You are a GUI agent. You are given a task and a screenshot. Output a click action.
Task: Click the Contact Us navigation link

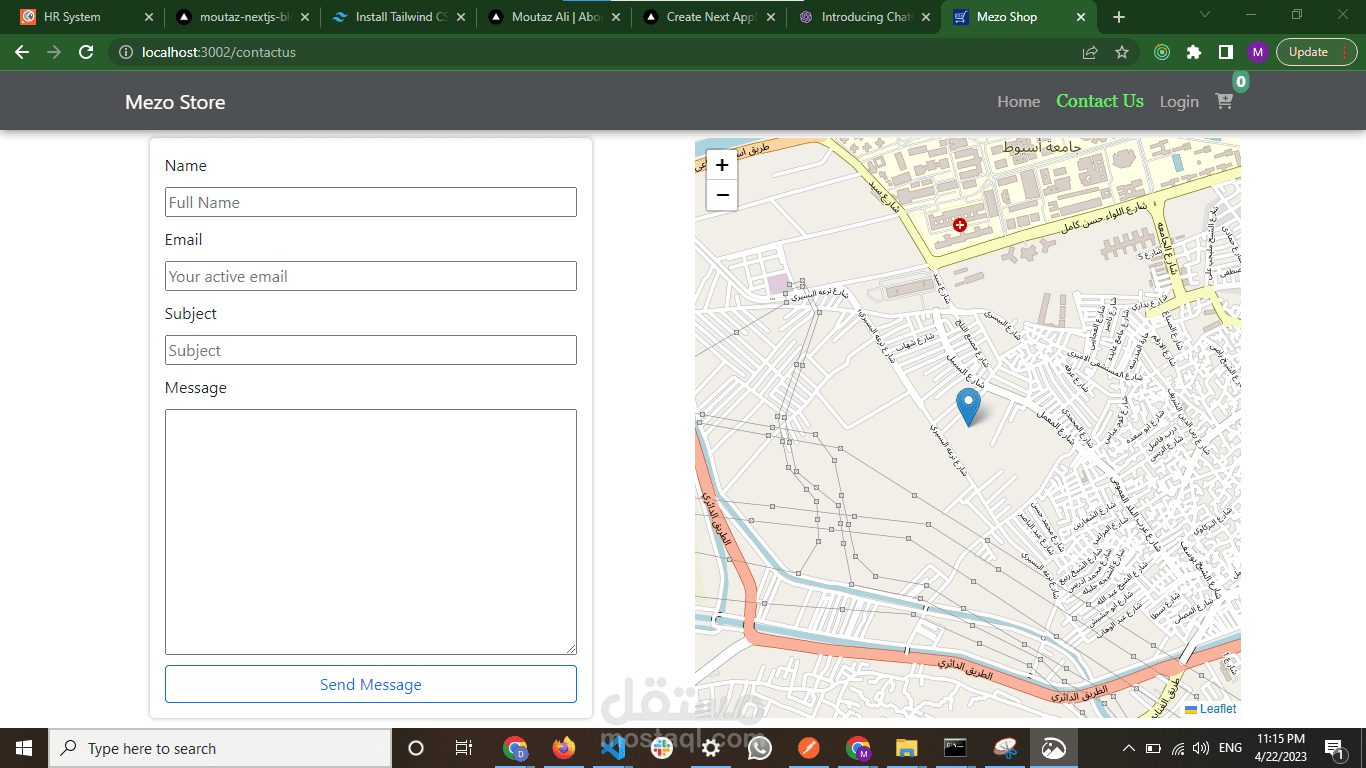(x=1100, y=101)
